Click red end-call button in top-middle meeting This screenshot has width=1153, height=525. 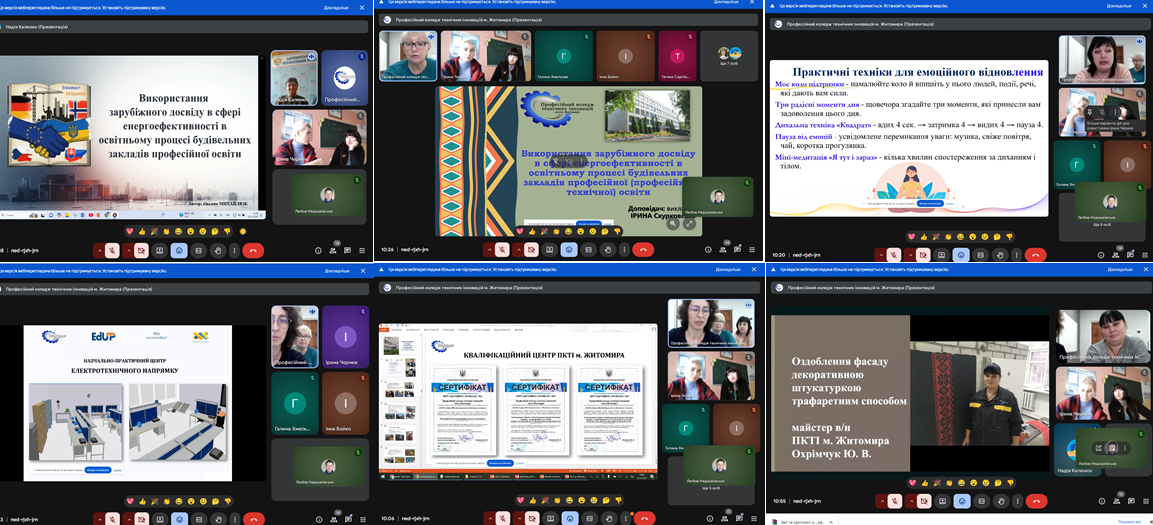[x=644, y=250]
